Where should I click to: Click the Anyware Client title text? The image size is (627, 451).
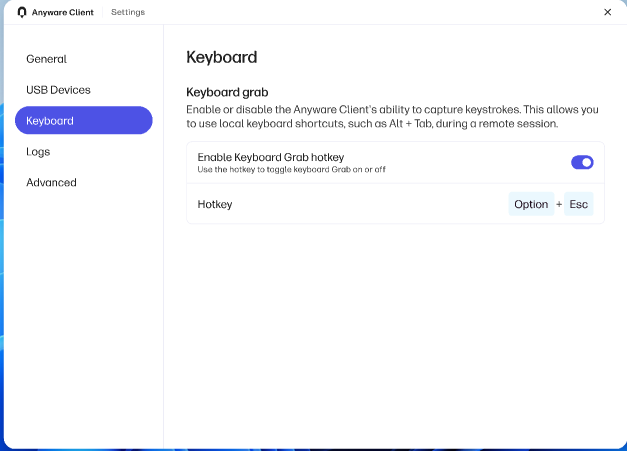click(63, 12)
